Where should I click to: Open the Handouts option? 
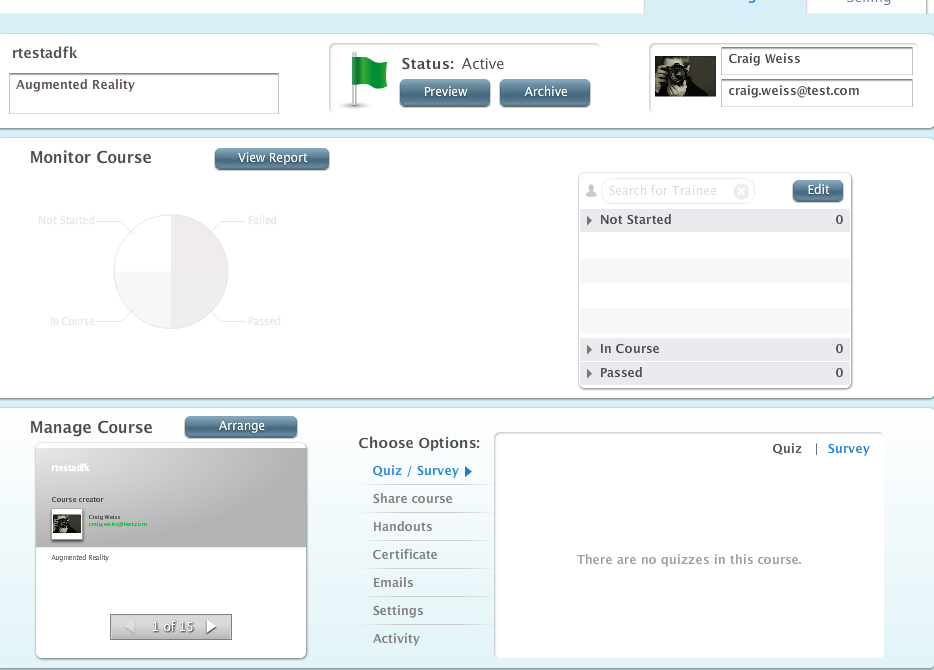(x=402, y=527)
